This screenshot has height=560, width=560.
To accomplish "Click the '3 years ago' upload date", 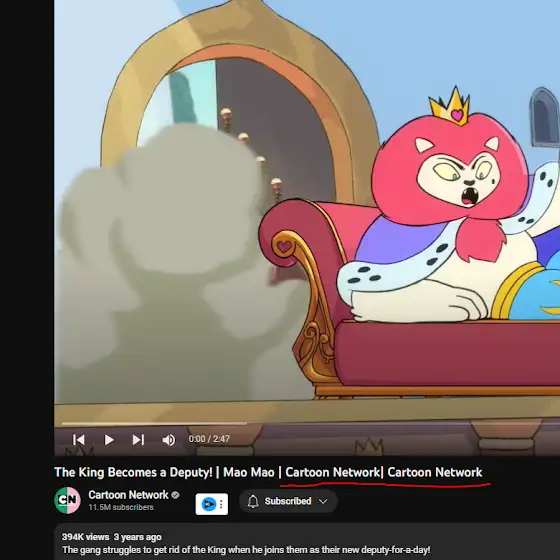I will [138, 537].
